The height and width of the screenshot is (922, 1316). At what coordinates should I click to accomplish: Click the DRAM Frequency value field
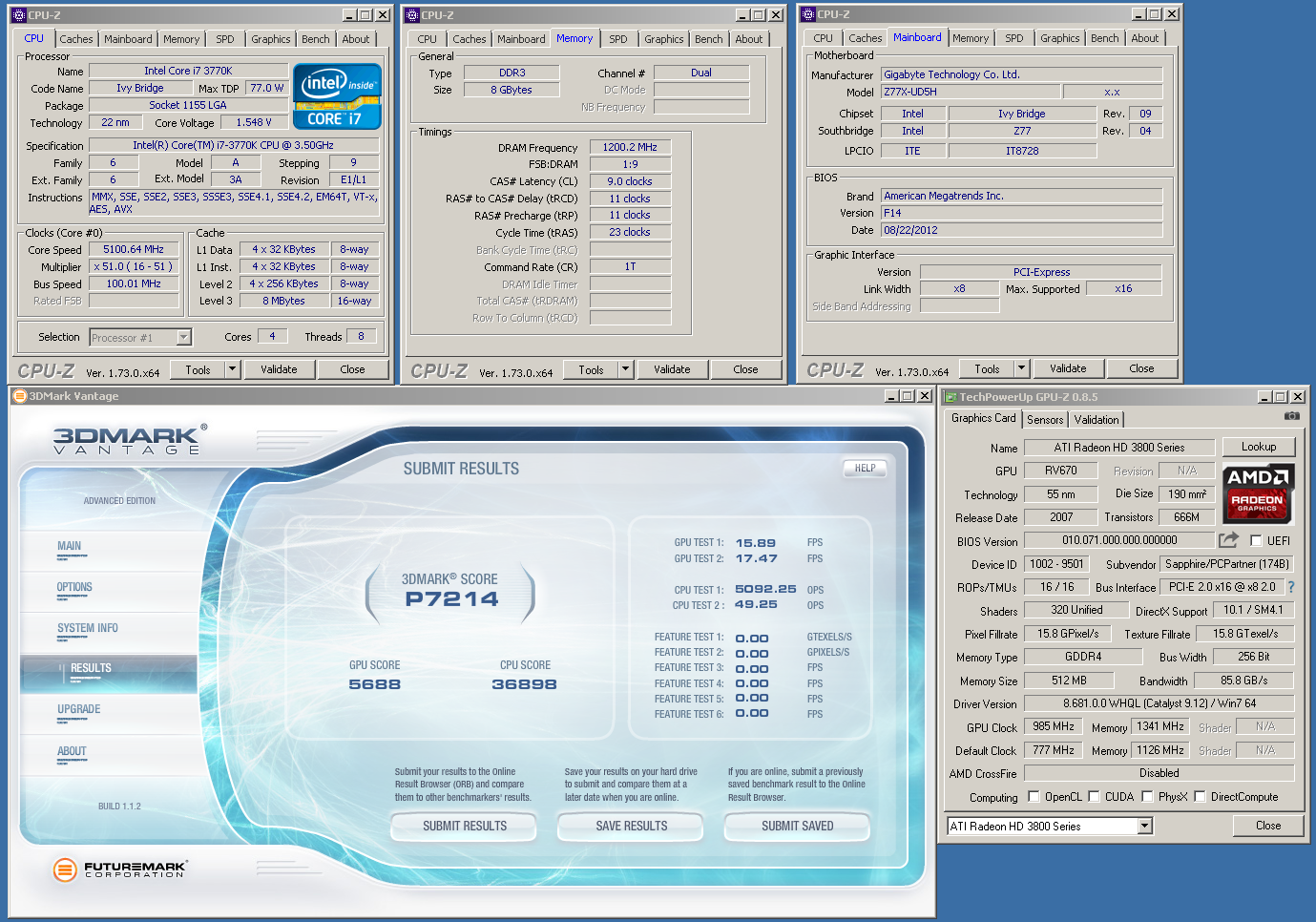pos(630,148)
